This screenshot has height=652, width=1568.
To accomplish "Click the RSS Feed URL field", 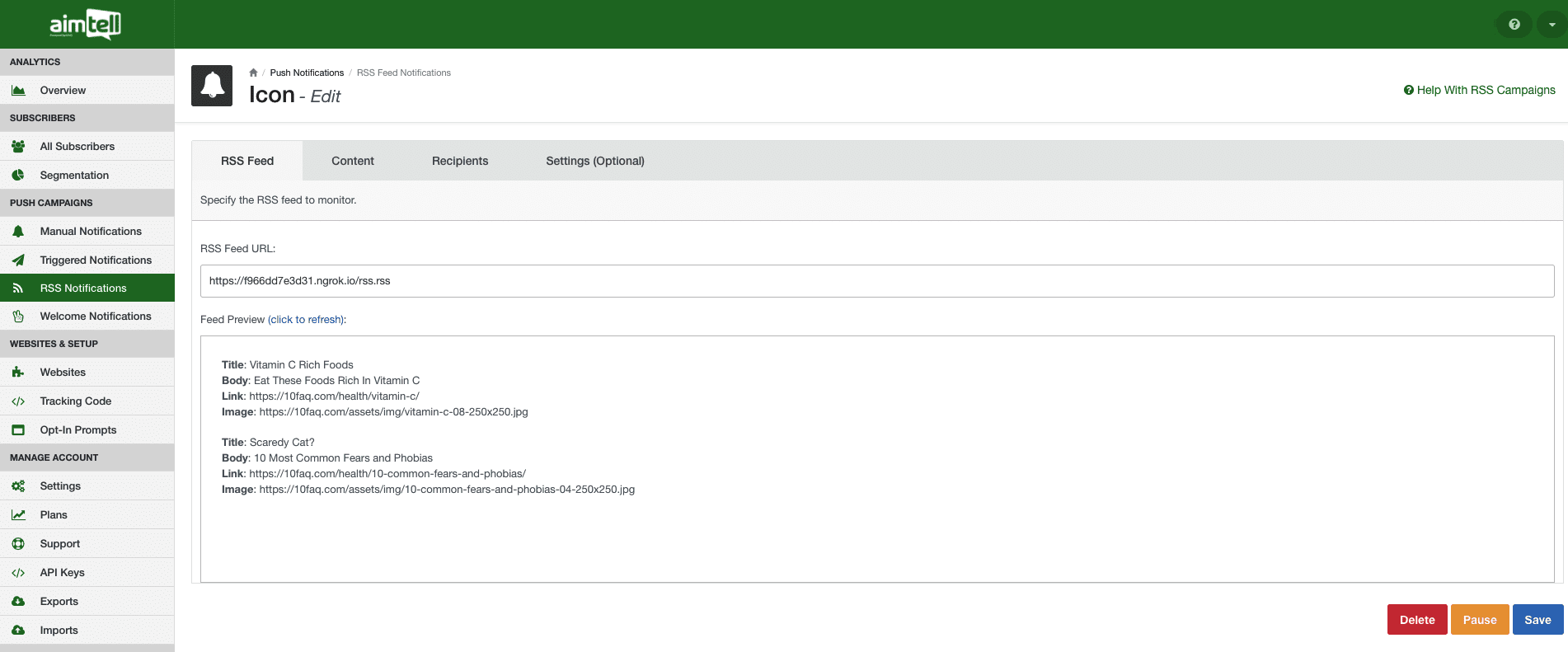I will tap(876, 281).
